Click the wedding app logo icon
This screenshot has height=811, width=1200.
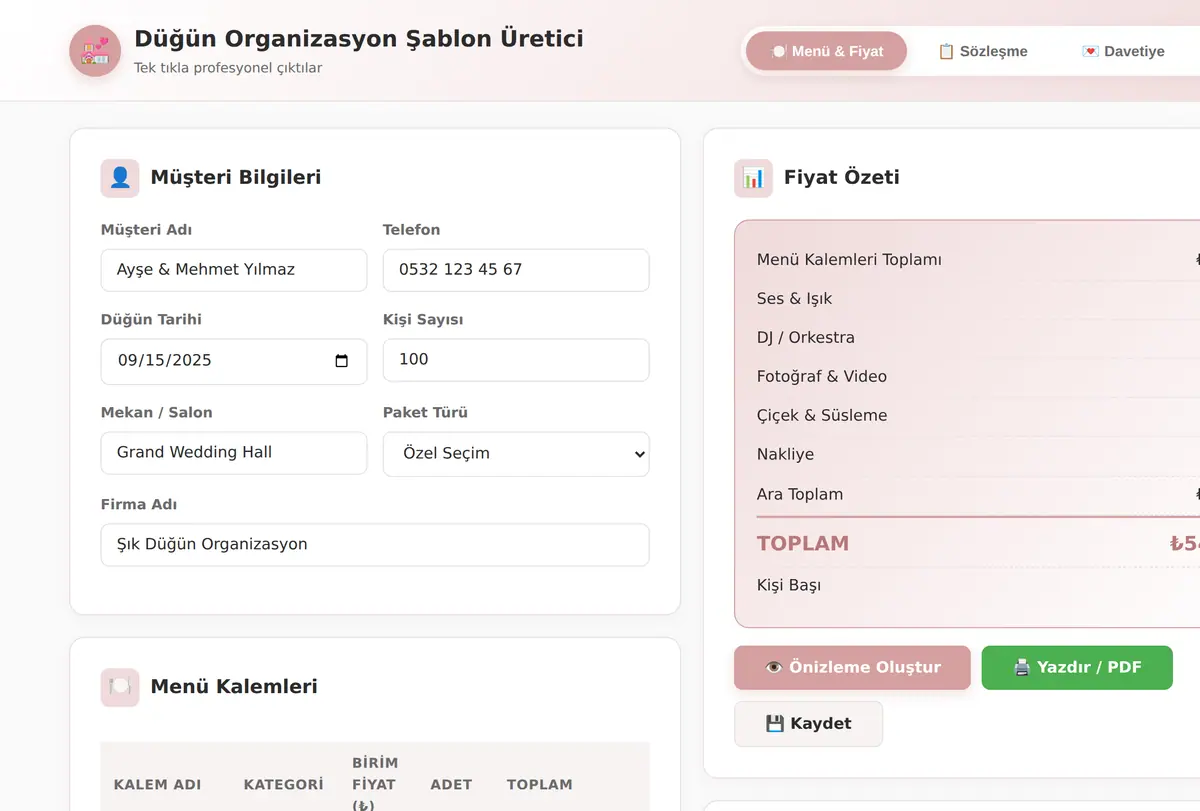click(x=95, y=51)
